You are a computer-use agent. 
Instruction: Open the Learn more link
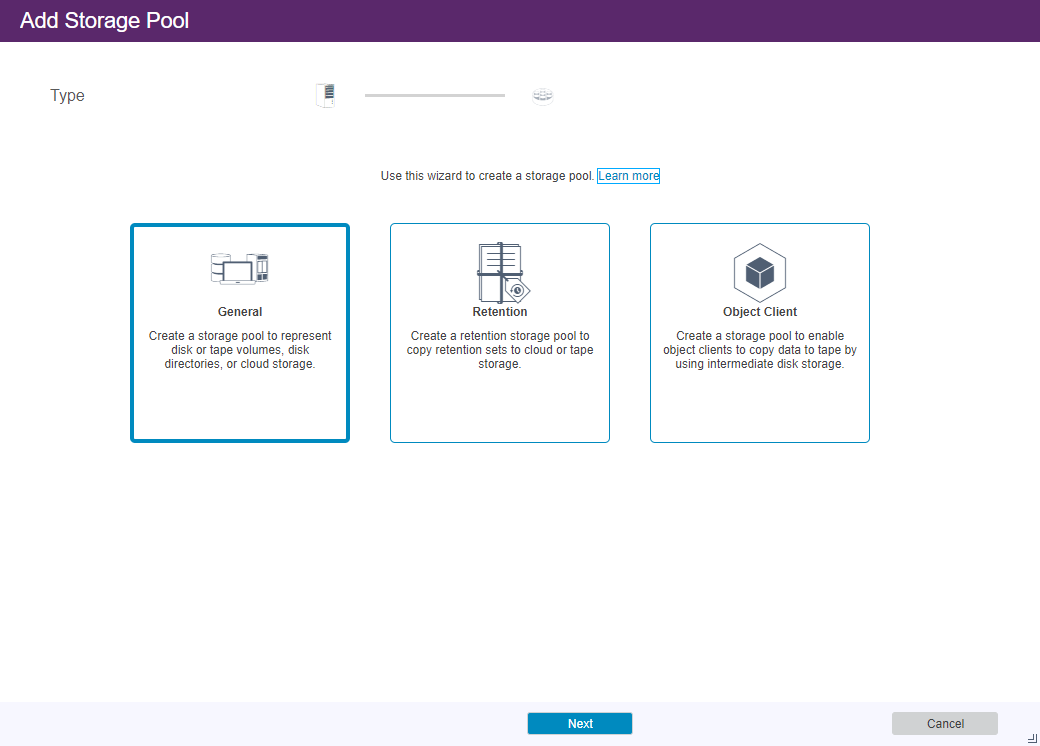tap(628, 176)
